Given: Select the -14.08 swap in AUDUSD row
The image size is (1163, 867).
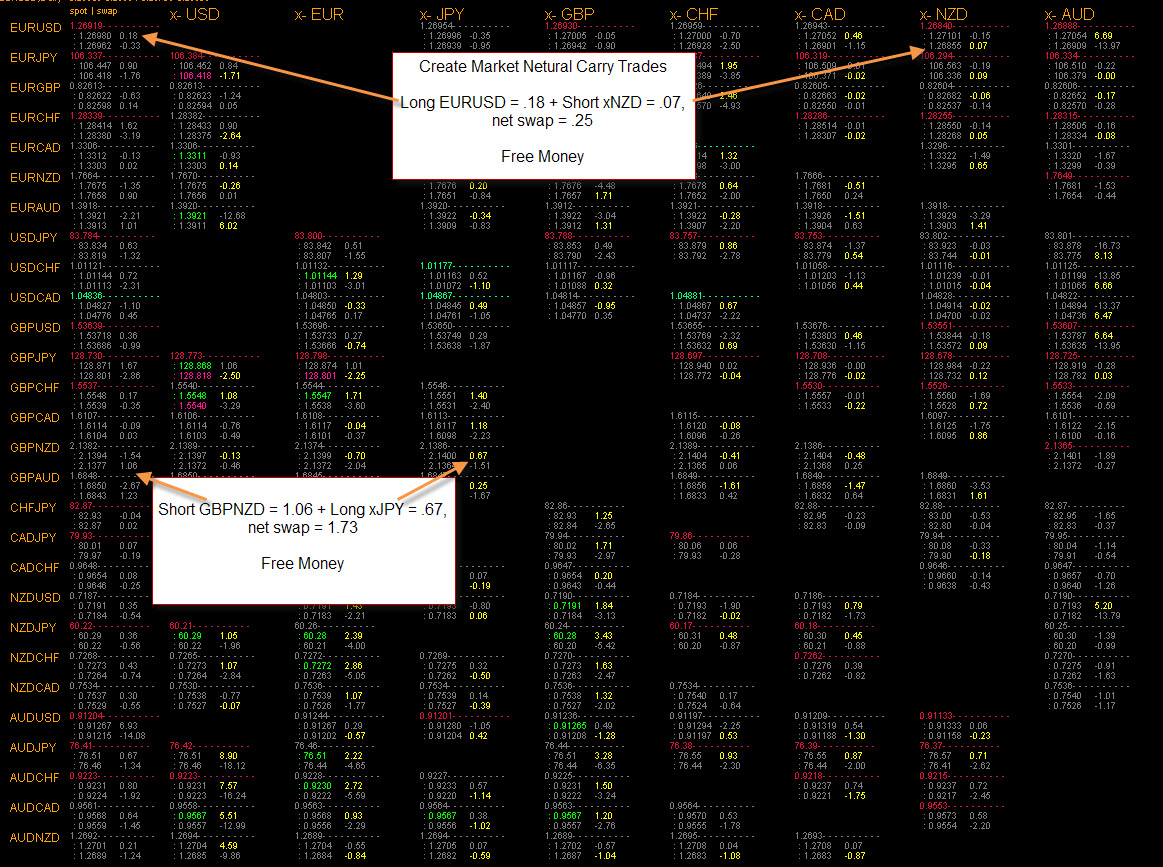Looking at the screenshot, I should click(132, 736).
